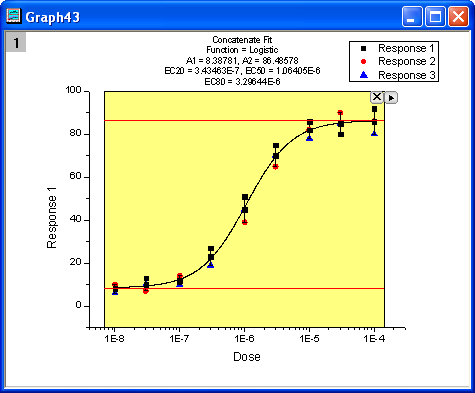Click the red circle Response 2 legend symbol
This screenshot has width=475, height=393.
(364, 62)
